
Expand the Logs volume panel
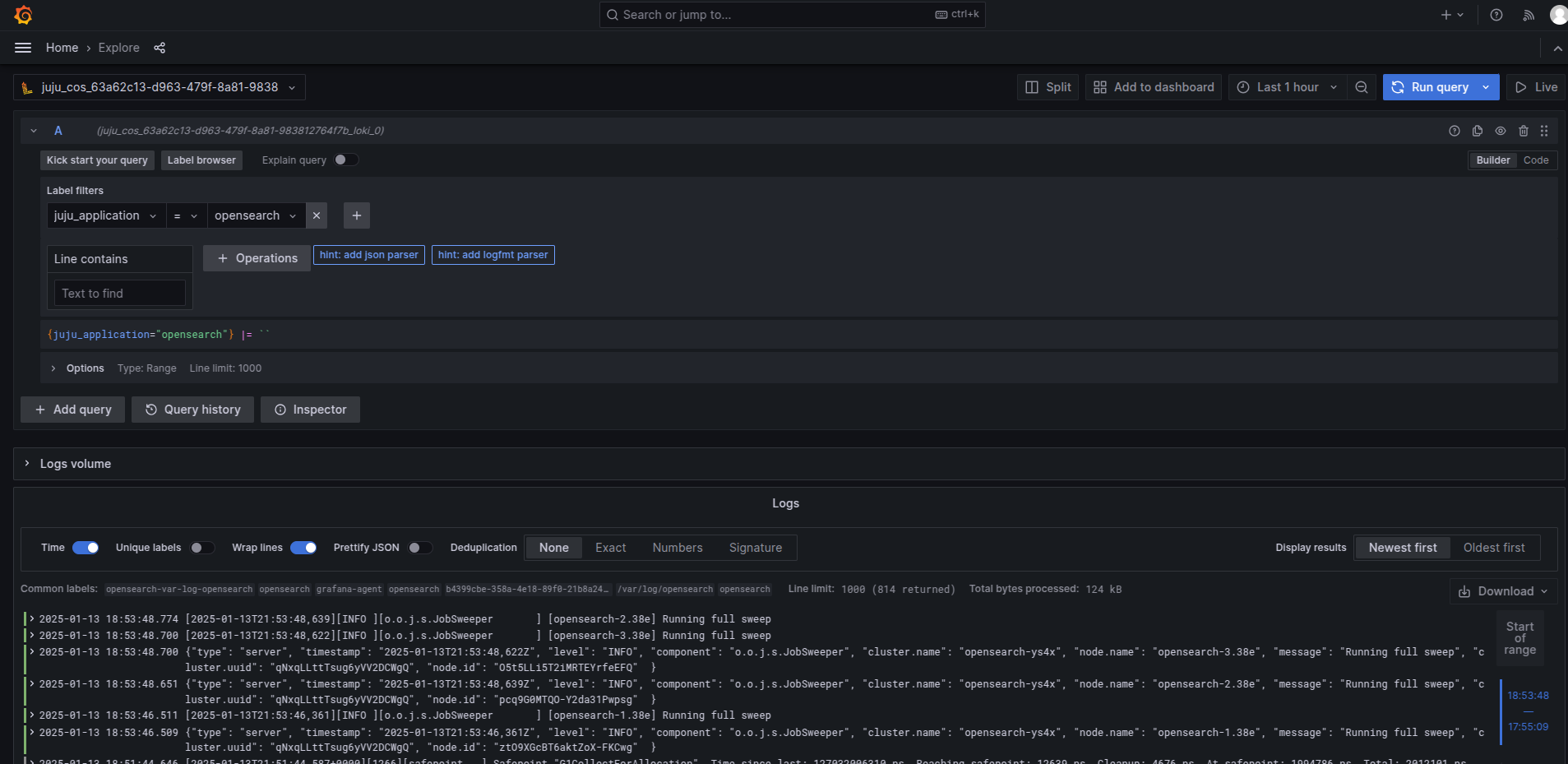coord(76,464)
